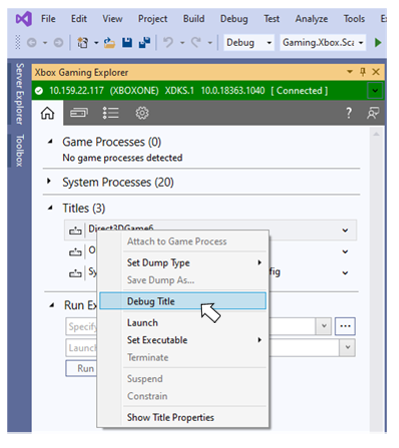The image size is (399, 448).
Task: Pin the Xbox Gaming Explorer panel
Action: pos(363,72)
